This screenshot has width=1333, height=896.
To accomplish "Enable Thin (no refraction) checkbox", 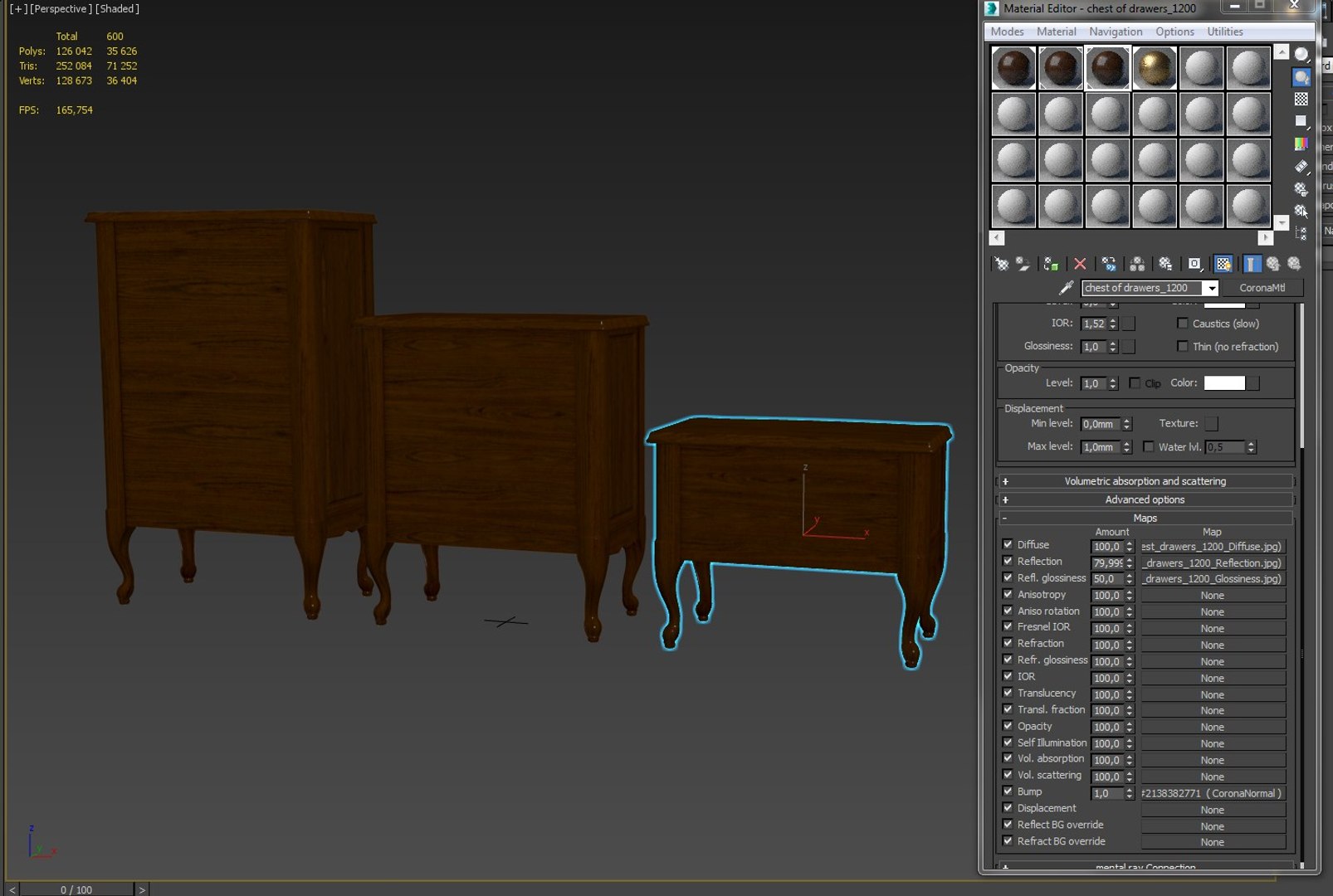I will [x=1182, y=347].
